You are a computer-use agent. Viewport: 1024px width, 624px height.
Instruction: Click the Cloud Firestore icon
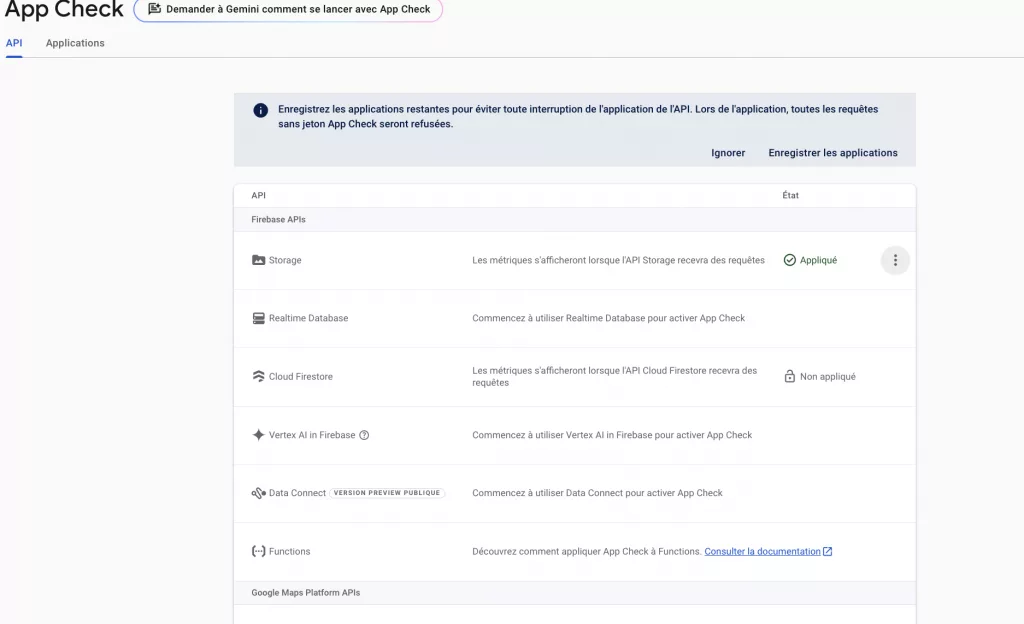tap(259, 377)
